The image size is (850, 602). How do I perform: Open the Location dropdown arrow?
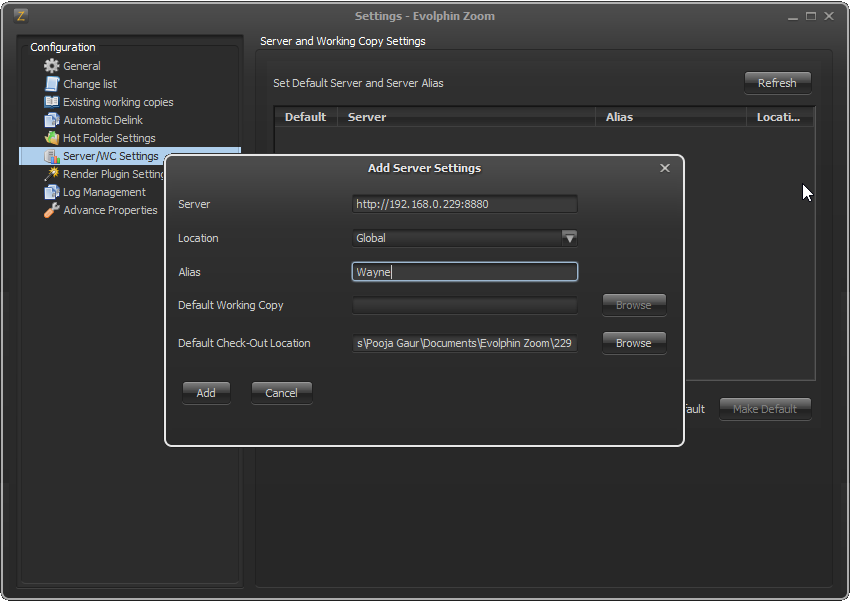point(569,238)
